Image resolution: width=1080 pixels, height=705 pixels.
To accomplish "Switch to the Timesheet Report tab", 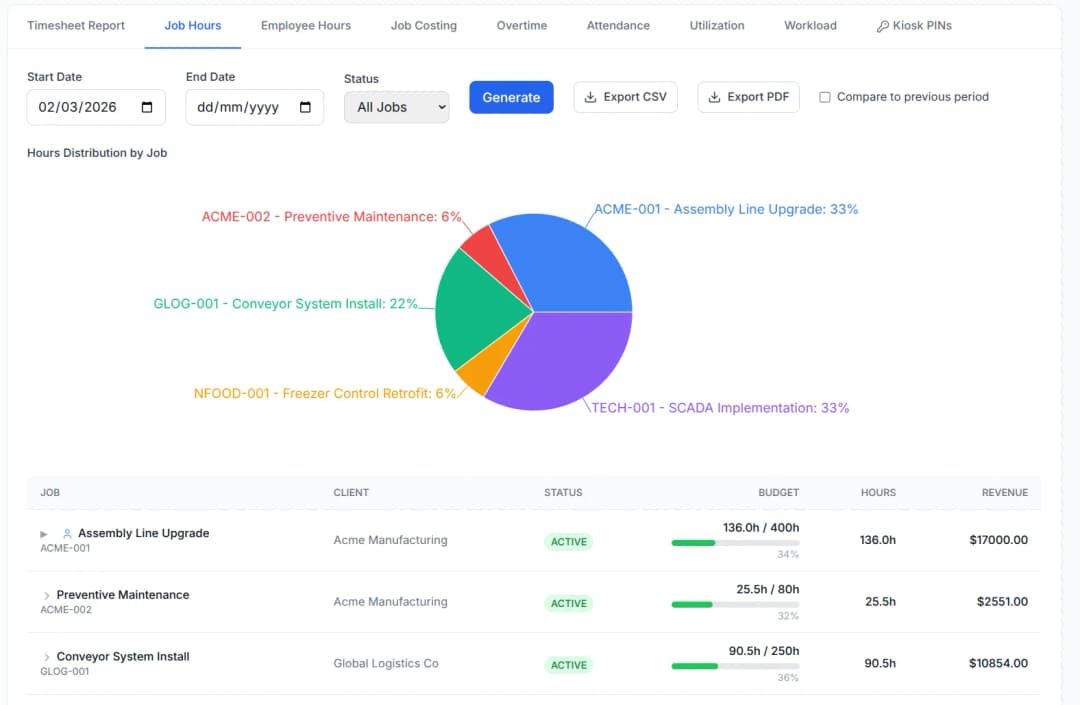I will [x=75, y=25].
